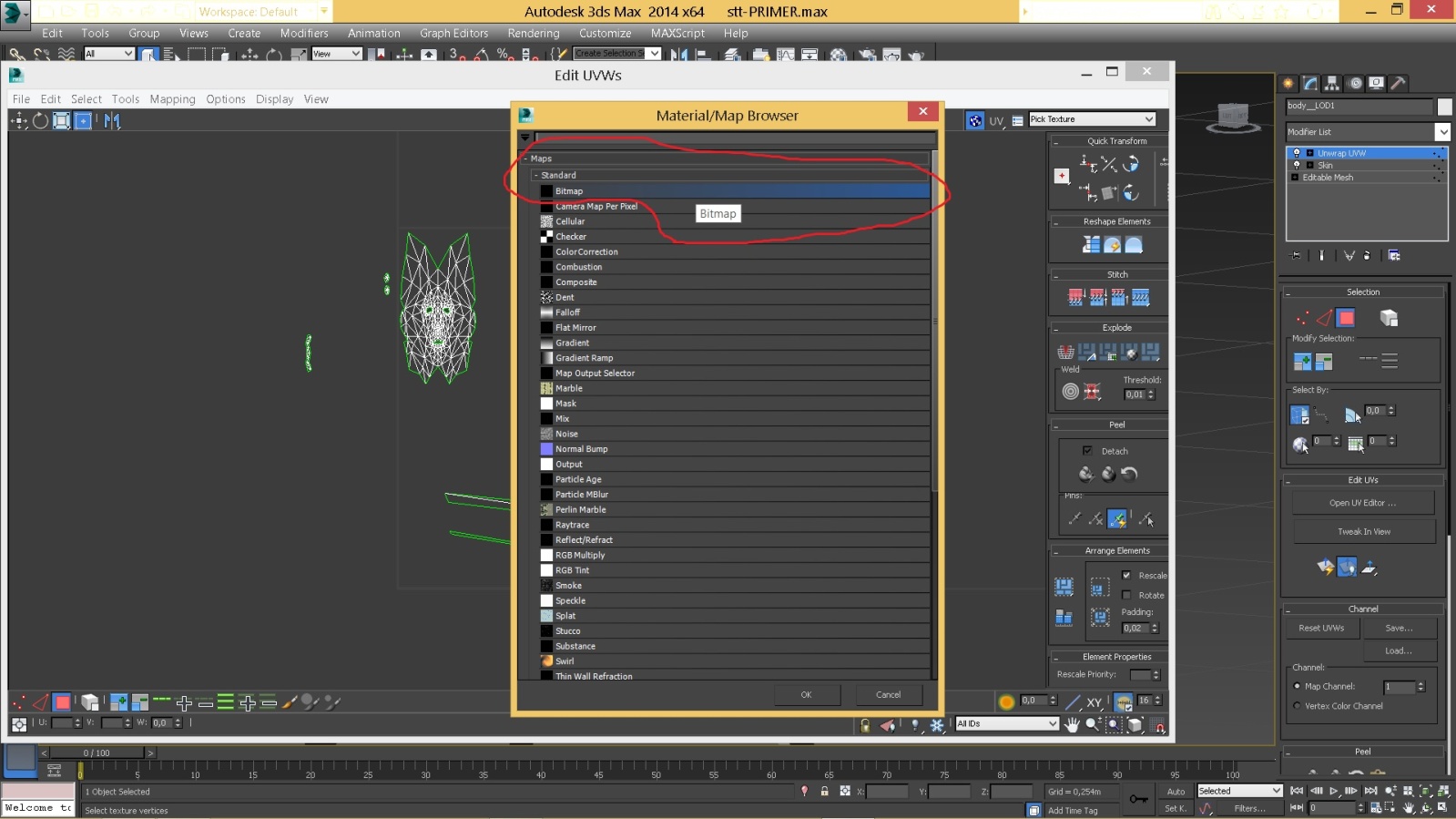Screen dimensions: 1456x819
Task: Select the Map Channel radio button
Action: (x=1298, y=686)
